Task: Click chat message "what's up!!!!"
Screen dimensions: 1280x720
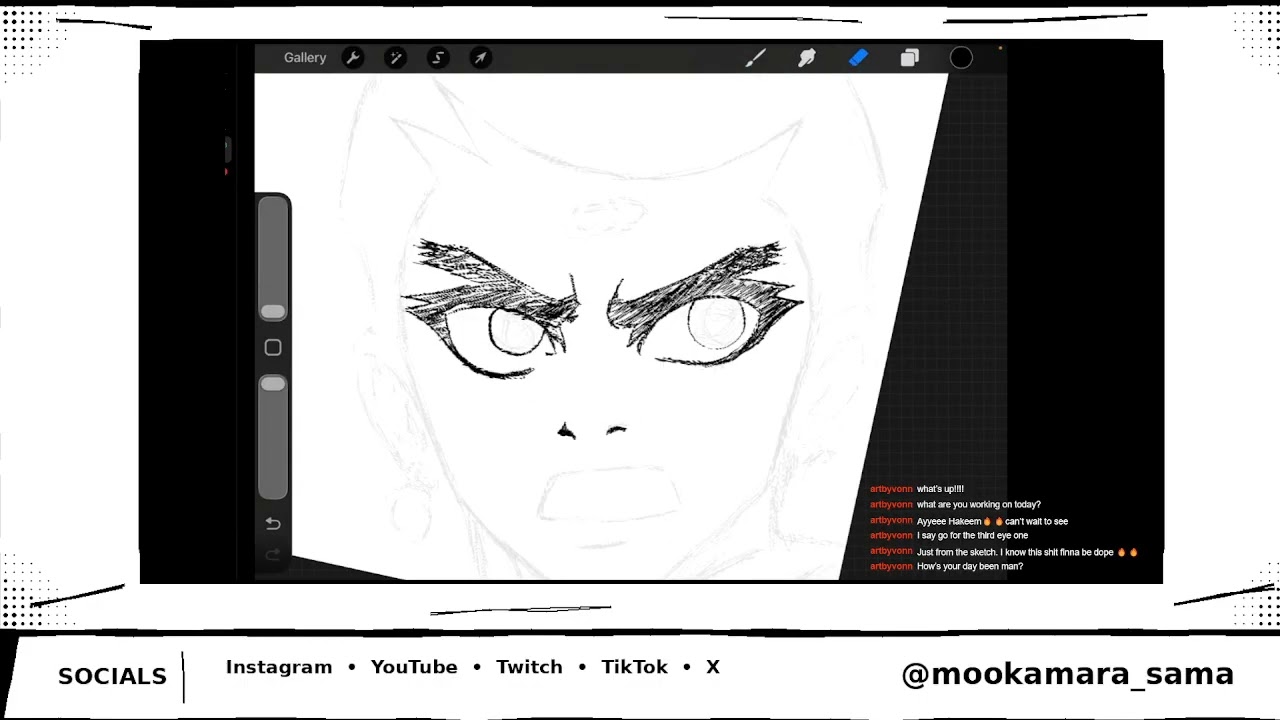Action: pyautogui.click(x=940, y=489)
